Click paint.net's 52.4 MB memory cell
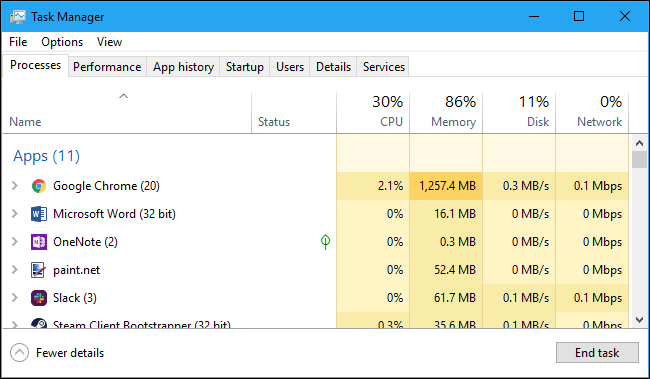 (446, 270)
